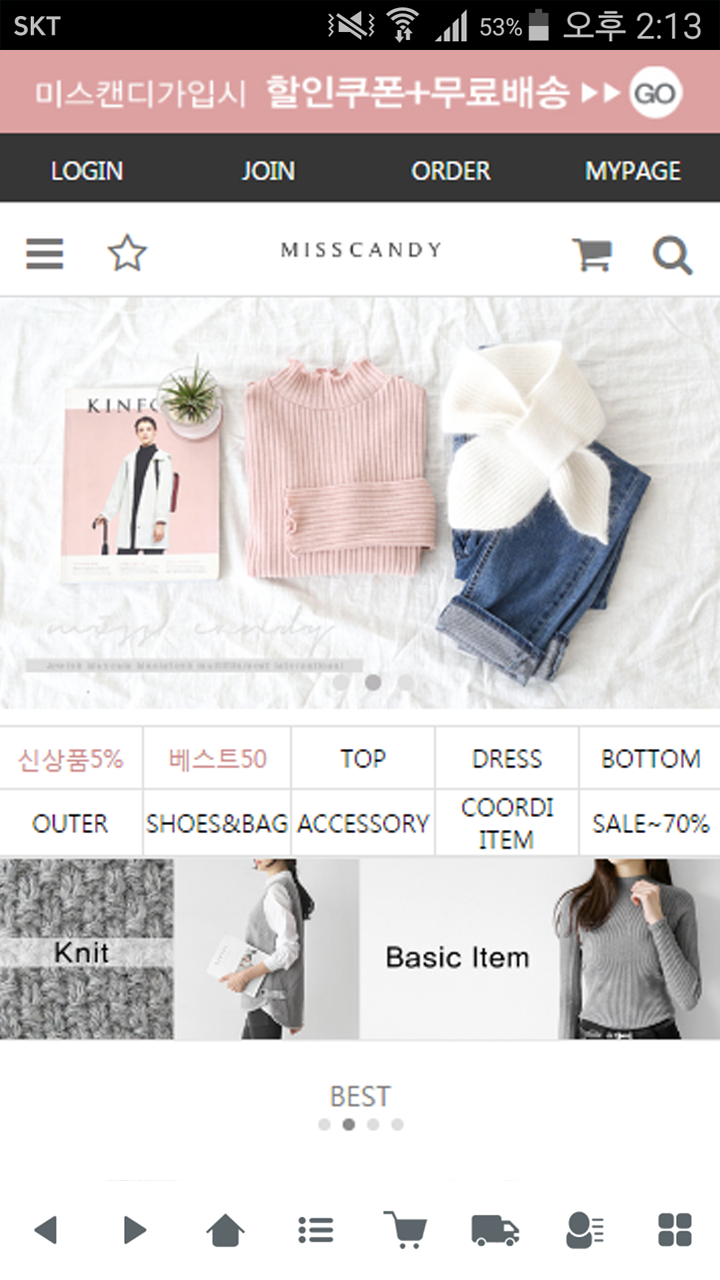
Task: Tap the user profile icon in bottom bar
Action: coord(584,1230)
